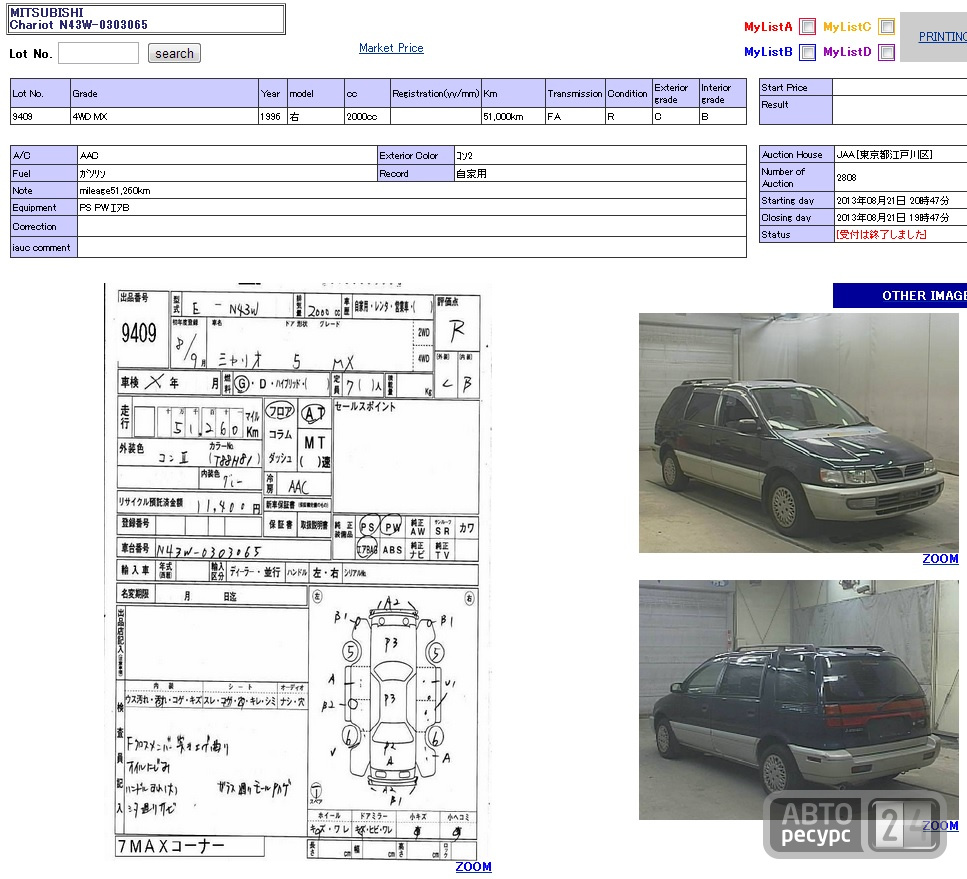Select the 2000cc cell
This screenshot has height=879, width=967.
pos(367,117)
